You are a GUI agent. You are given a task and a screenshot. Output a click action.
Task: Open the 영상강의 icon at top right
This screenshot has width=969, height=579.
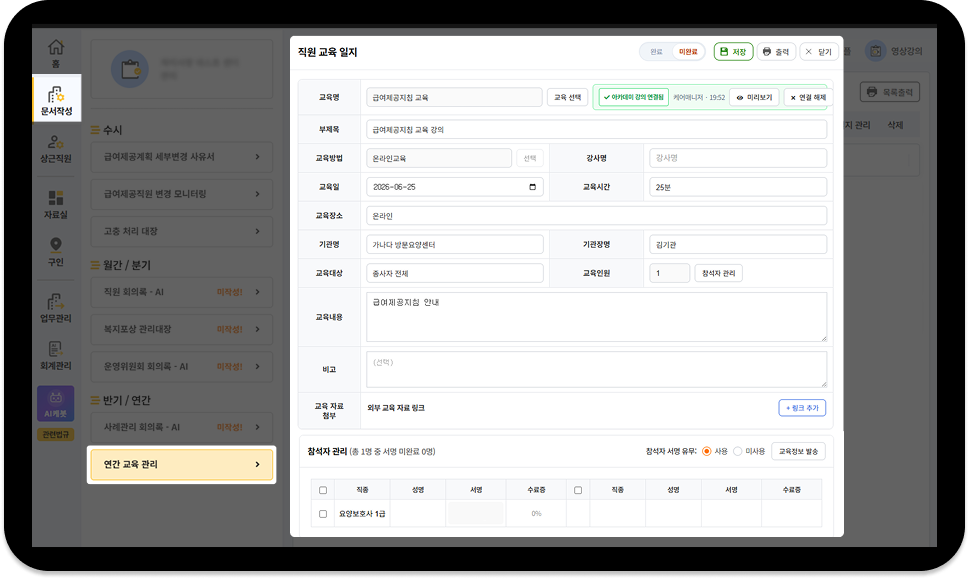(894, 51)
